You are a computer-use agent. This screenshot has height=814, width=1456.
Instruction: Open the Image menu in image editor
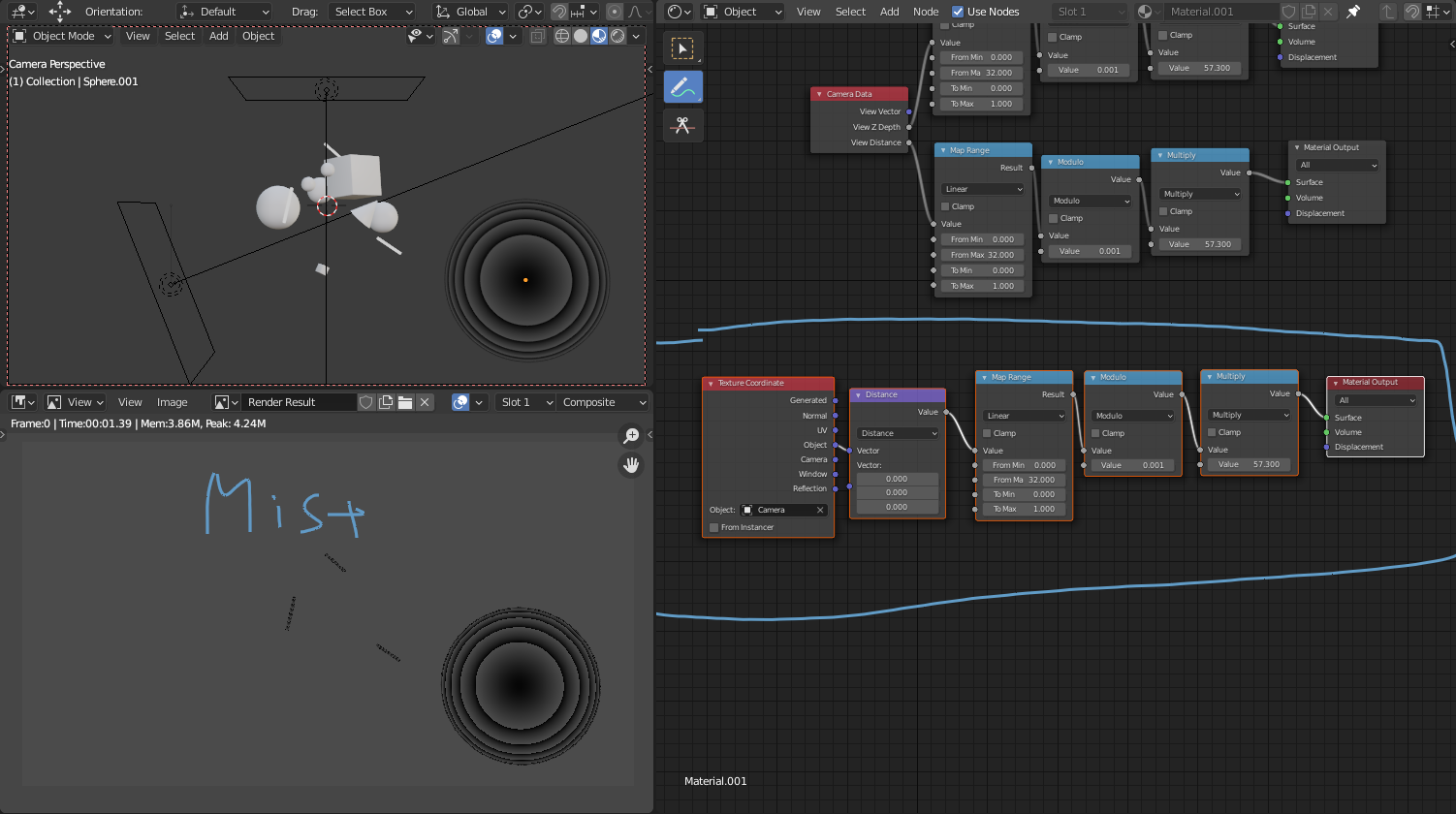[172, 402]
